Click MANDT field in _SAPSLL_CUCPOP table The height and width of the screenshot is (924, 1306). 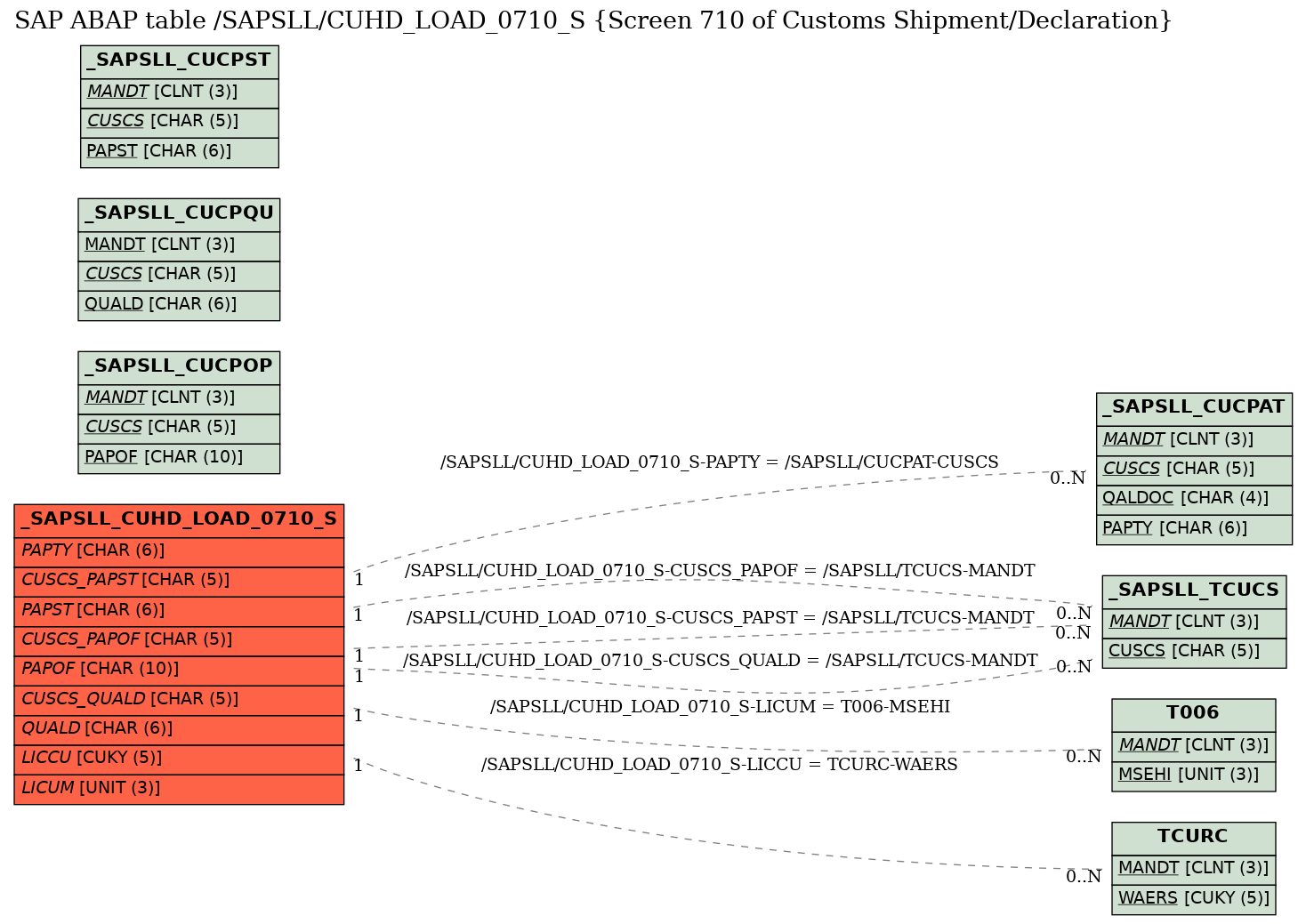(179, 398)
